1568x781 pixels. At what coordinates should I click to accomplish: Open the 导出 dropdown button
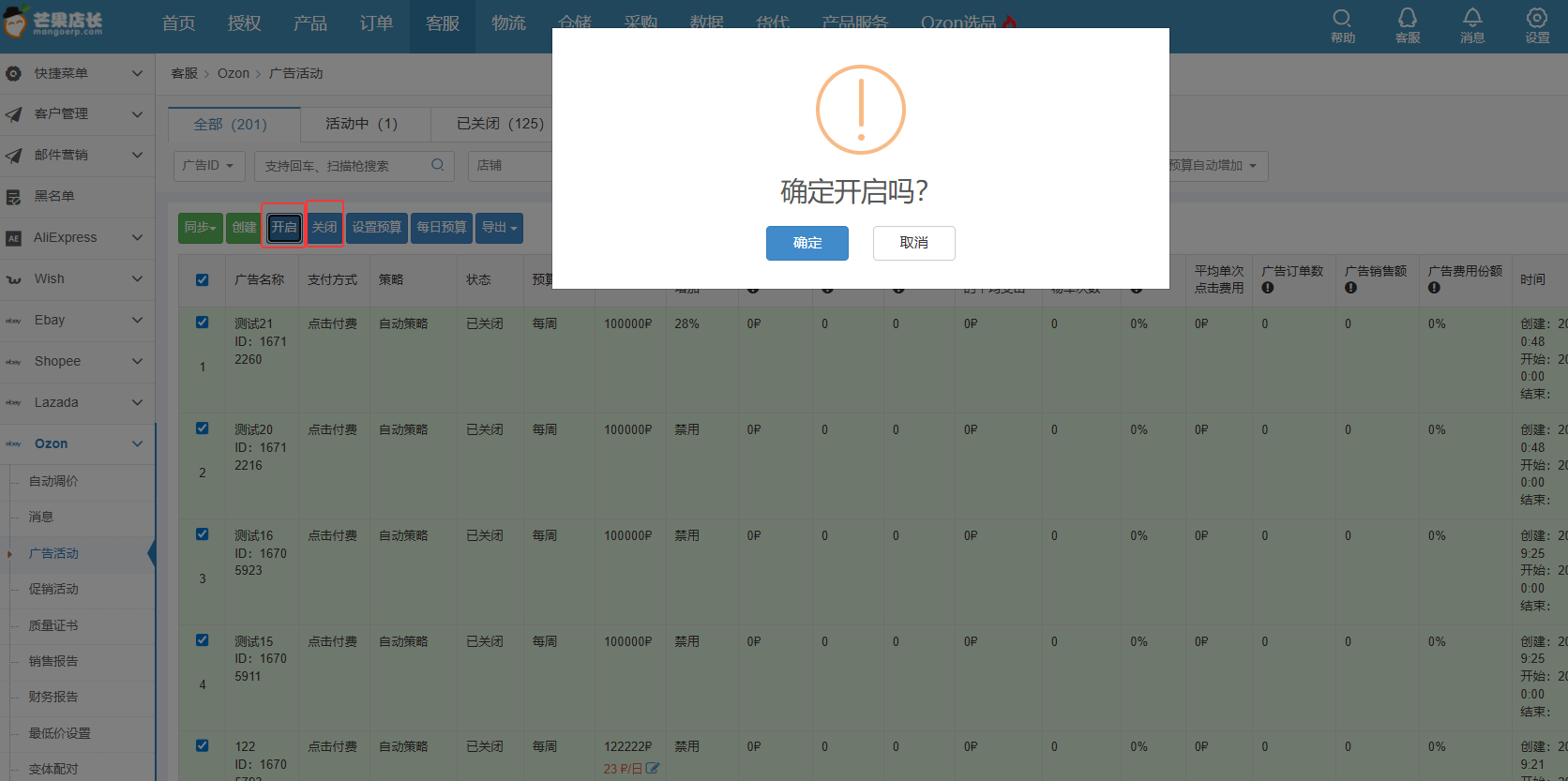[x=499, y=228]
